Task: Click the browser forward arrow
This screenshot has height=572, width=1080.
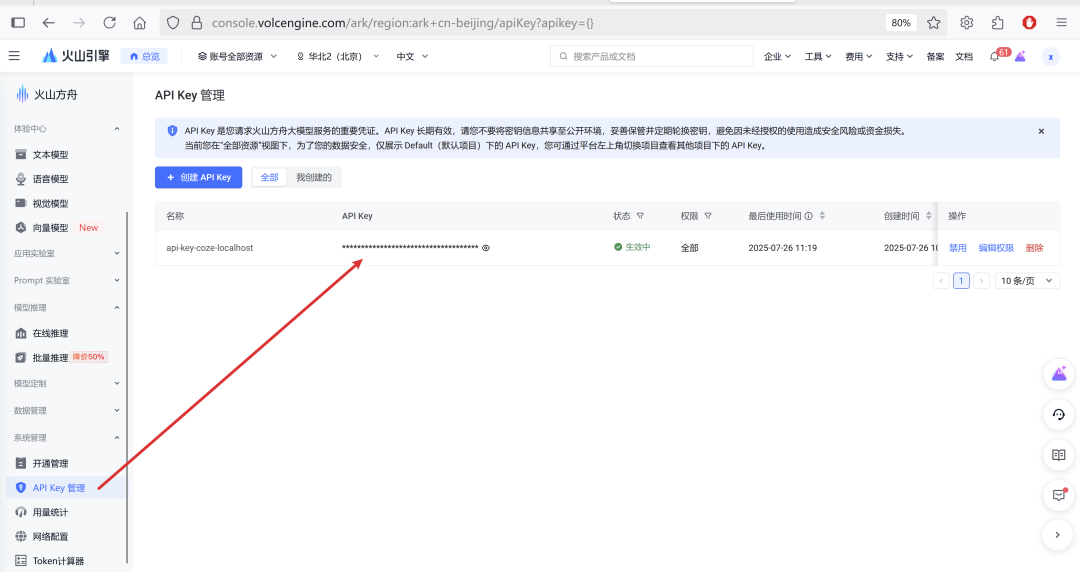Action: click(x=79, y=23)
